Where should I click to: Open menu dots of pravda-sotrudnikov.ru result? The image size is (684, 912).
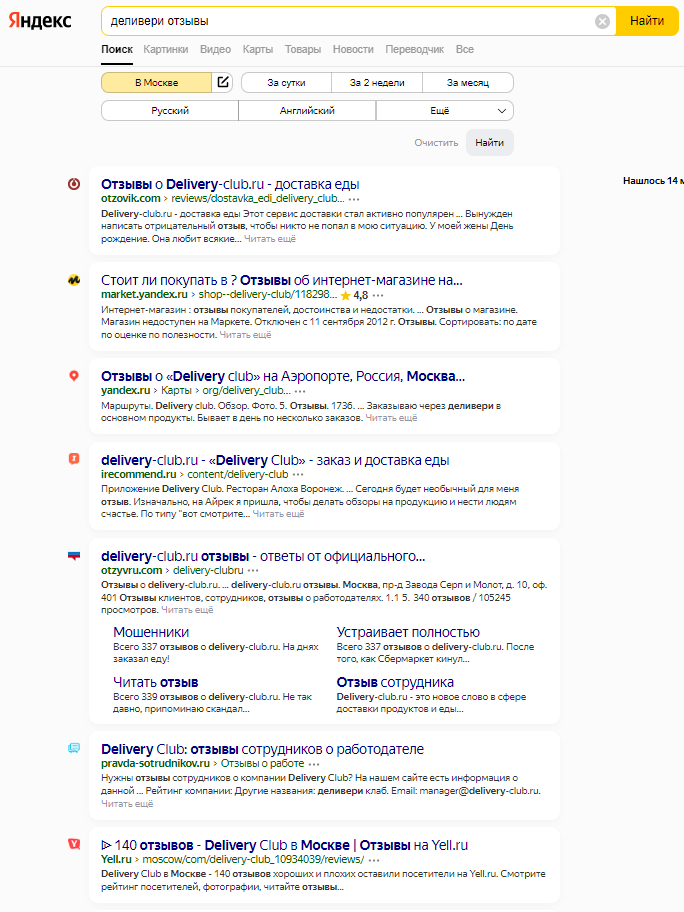point(314,764)
